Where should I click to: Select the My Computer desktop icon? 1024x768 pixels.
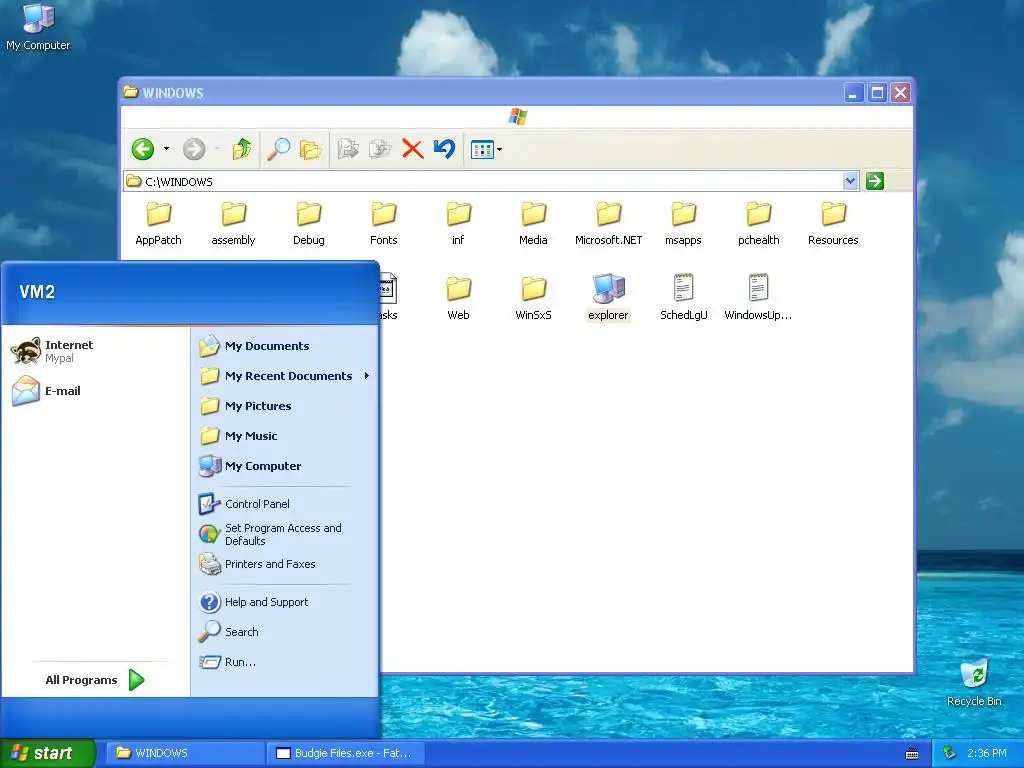pyautogui.click(x=38, y=26)
